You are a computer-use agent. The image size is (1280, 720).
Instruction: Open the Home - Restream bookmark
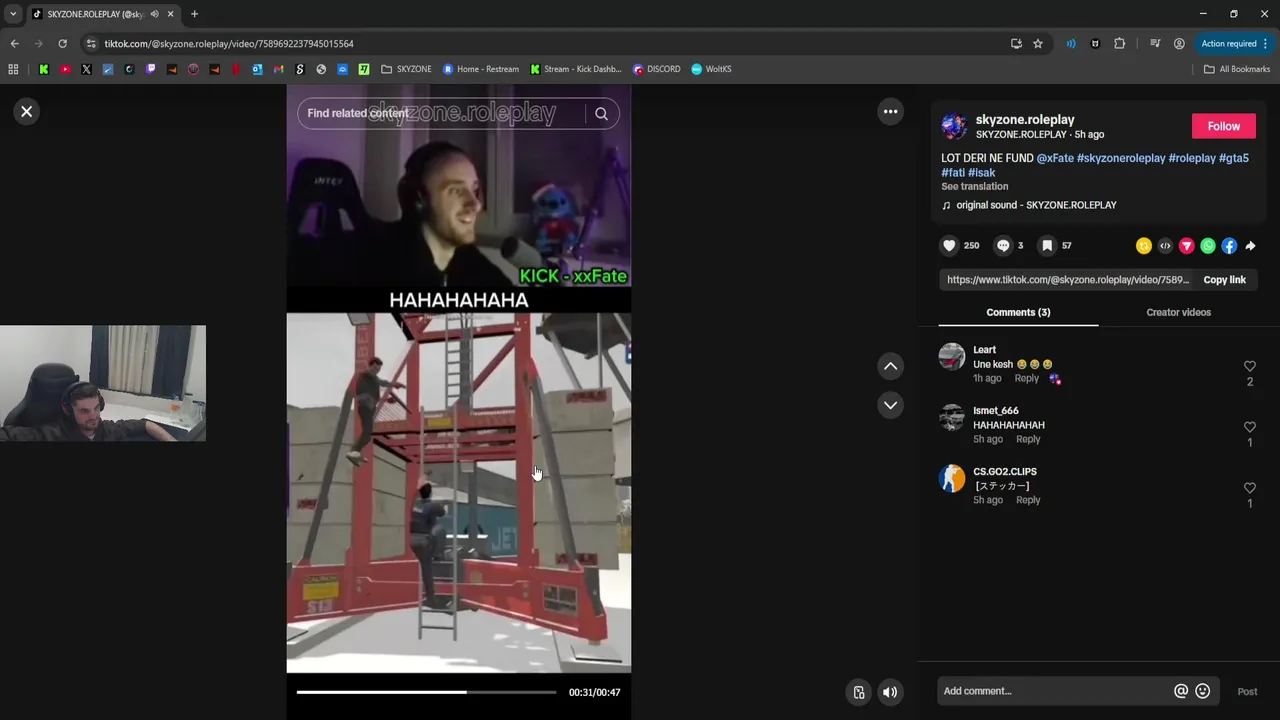point(481,69)
